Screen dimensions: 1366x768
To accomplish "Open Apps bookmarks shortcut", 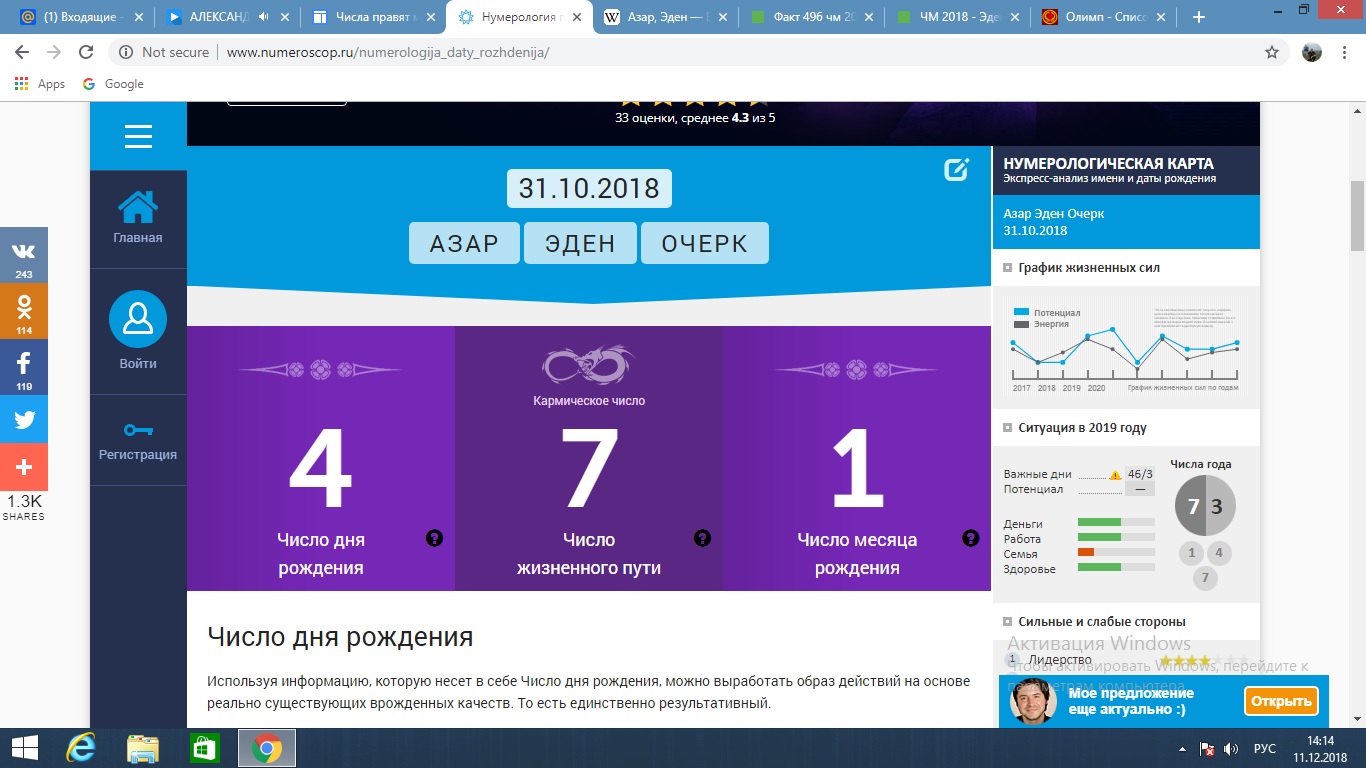I will 40,84.
